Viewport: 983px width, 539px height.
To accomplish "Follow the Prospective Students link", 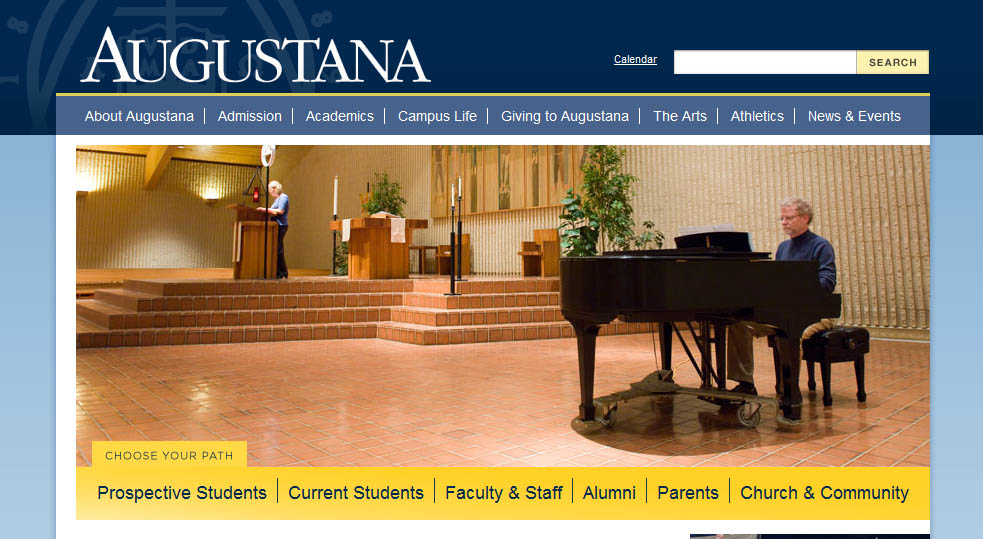I will coord(182,493).
